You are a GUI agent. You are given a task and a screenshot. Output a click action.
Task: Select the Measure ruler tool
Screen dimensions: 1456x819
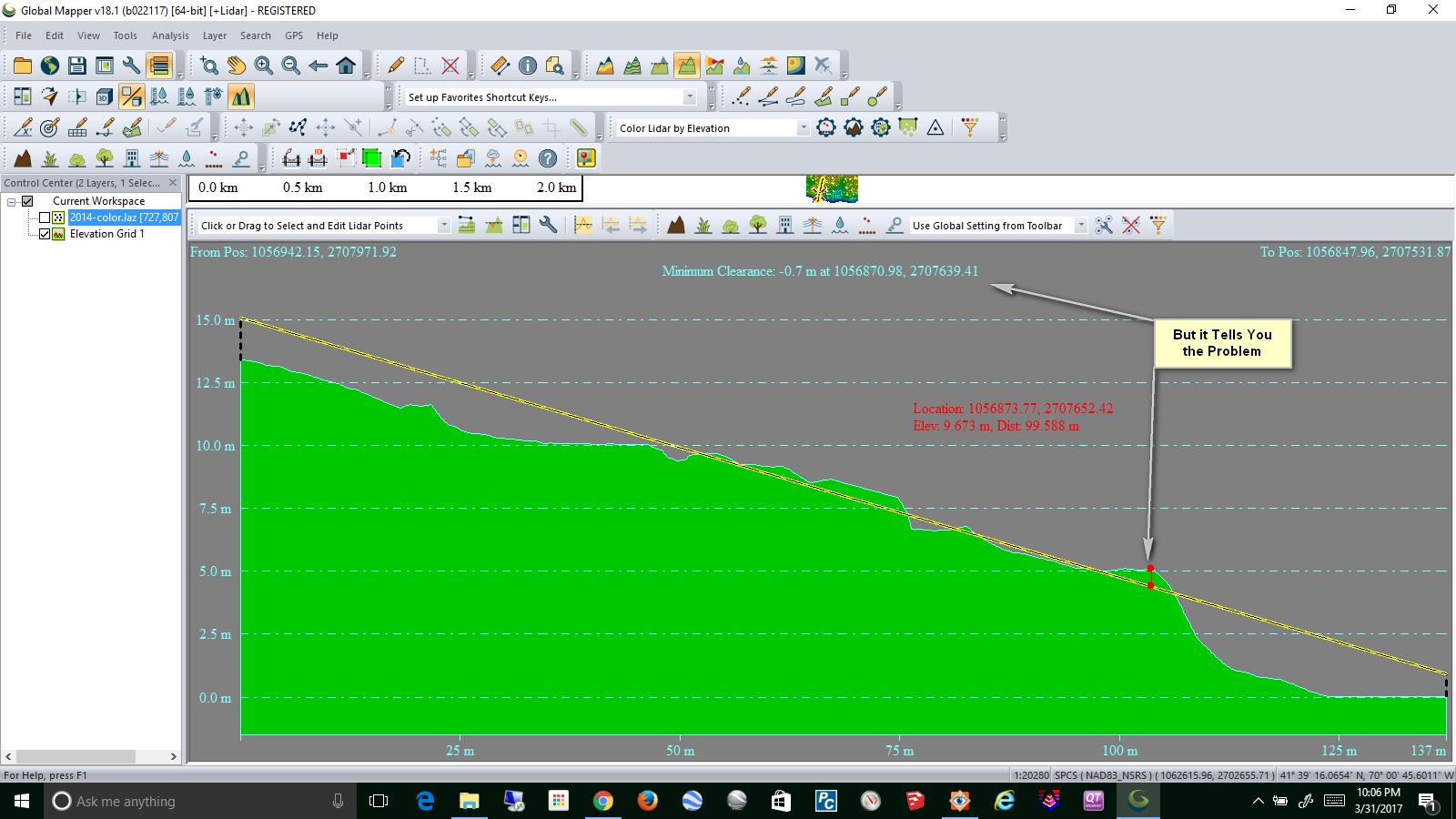point(500,66)
